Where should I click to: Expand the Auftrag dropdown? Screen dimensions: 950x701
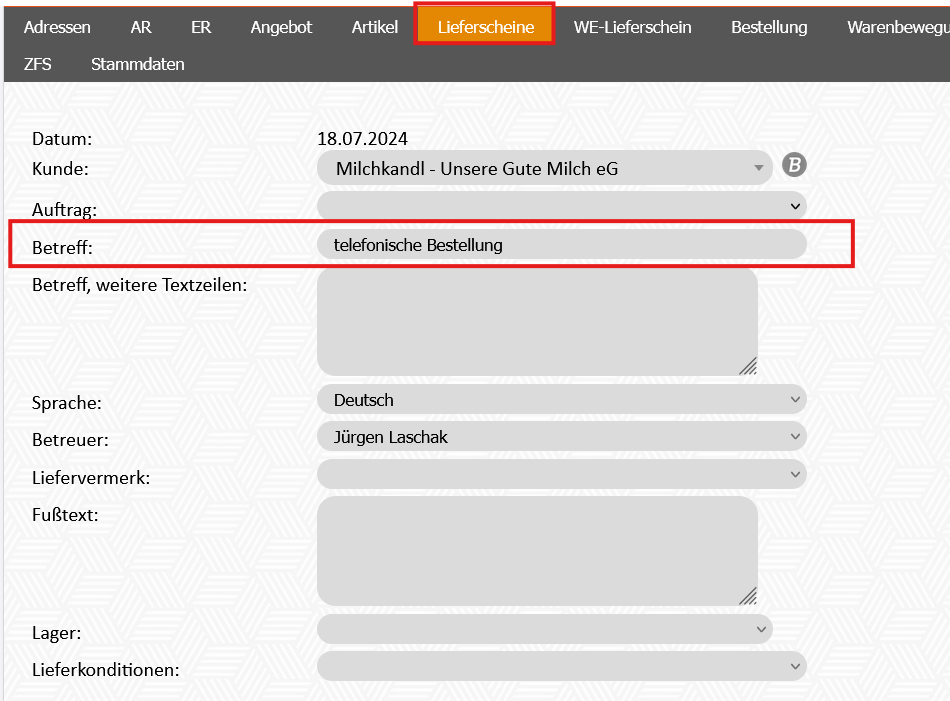point(561,206)
